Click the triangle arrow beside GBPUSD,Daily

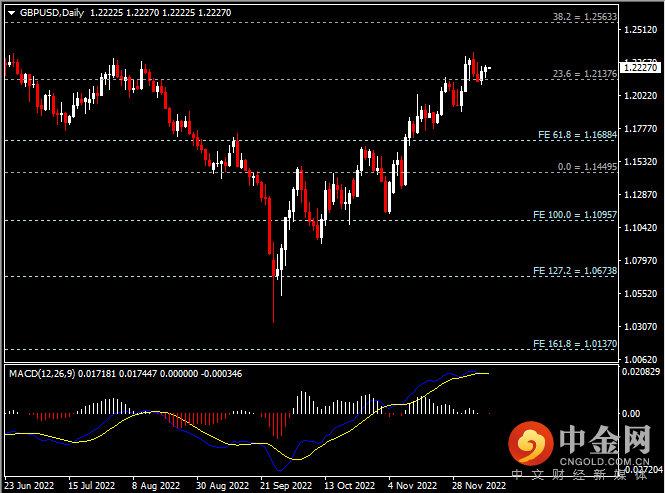[11, 11]
